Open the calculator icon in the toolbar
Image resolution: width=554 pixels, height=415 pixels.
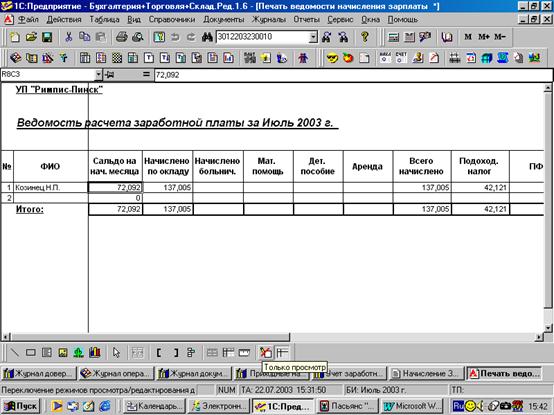point(394,37)
